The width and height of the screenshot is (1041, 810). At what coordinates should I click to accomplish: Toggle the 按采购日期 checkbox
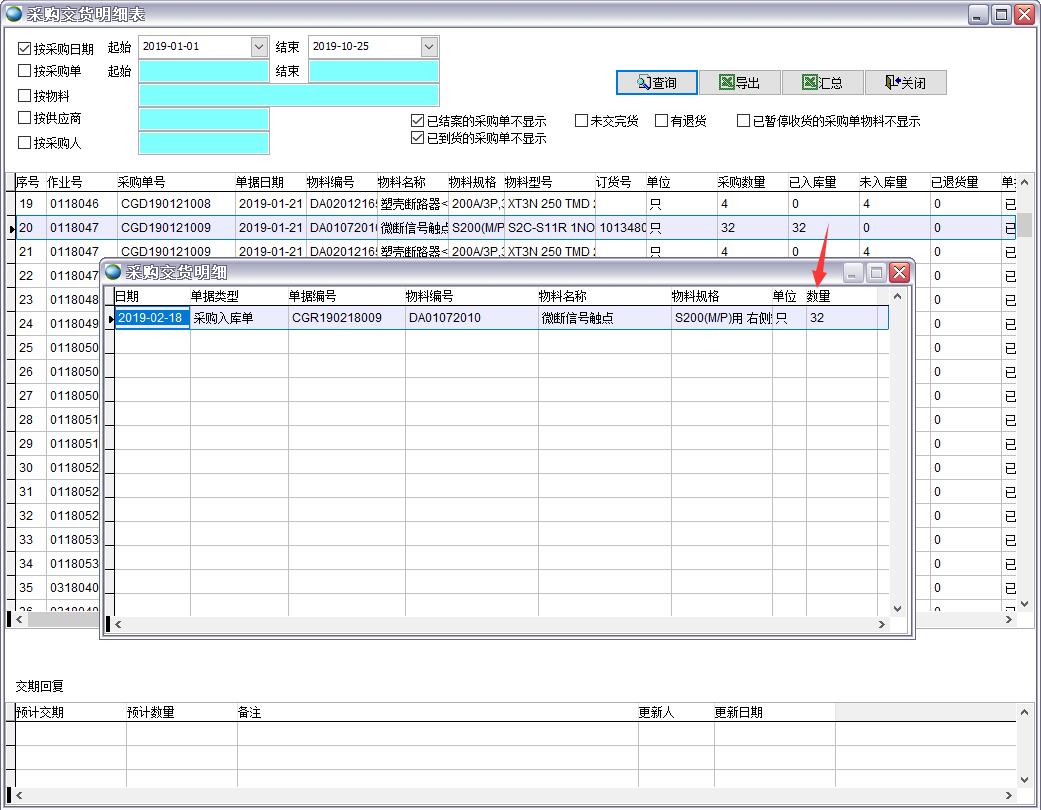click(x=25, y=48)
